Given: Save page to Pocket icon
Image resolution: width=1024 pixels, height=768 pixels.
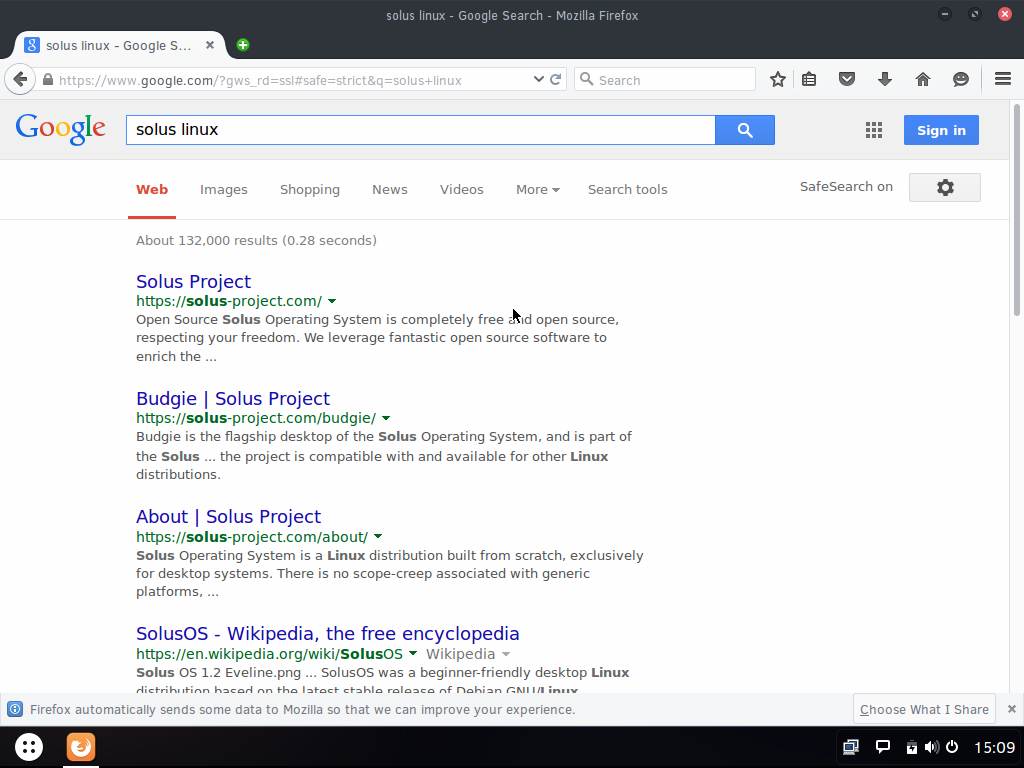Looking at the screenshot, I should tap(847, 80).
